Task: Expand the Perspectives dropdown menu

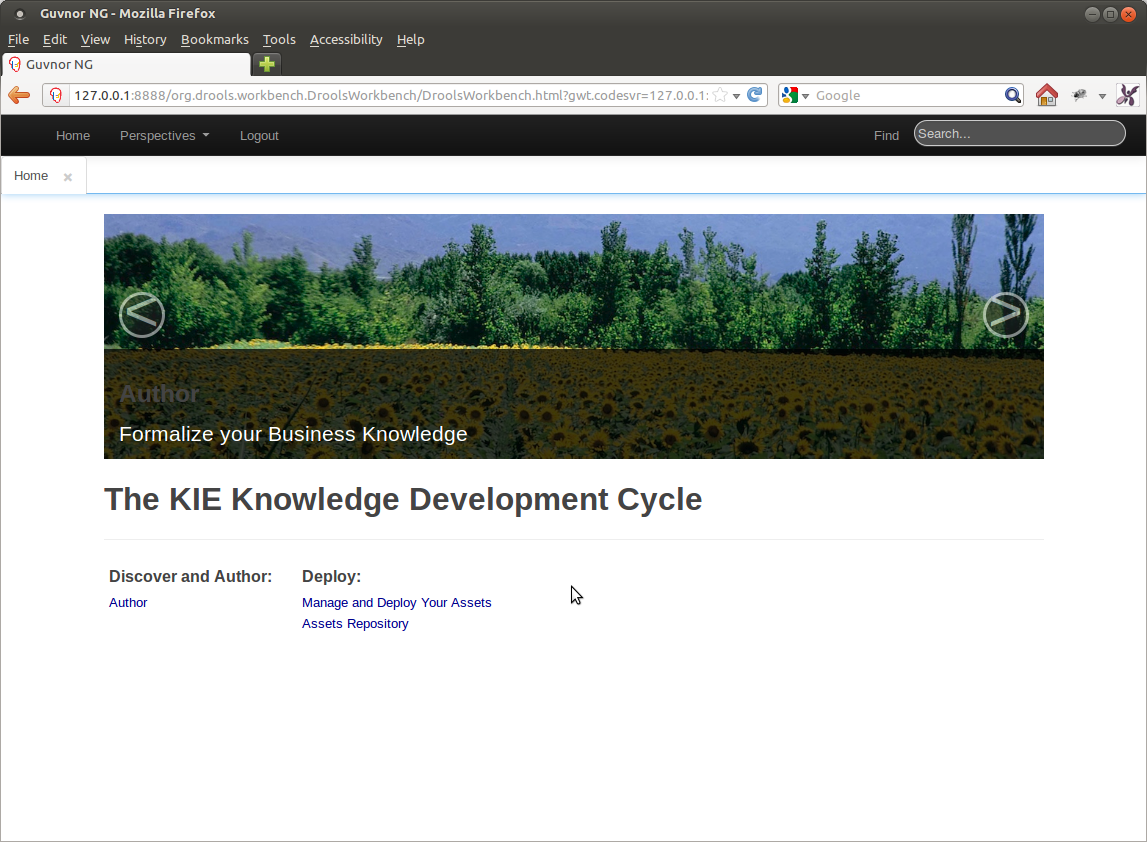Action: coord(164,136)
